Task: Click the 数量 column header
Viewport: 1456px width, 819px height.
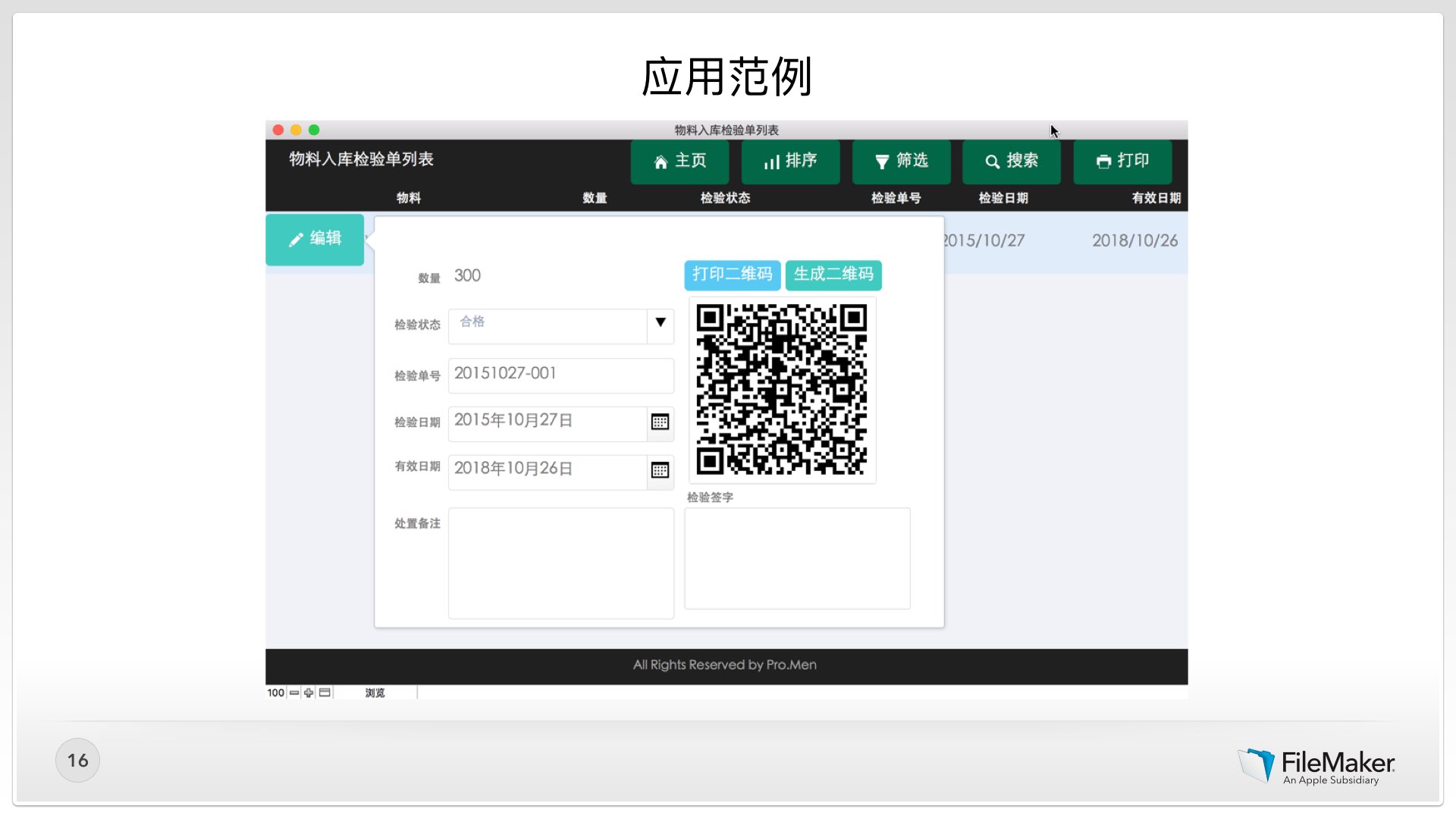Action: coord(595,198)
